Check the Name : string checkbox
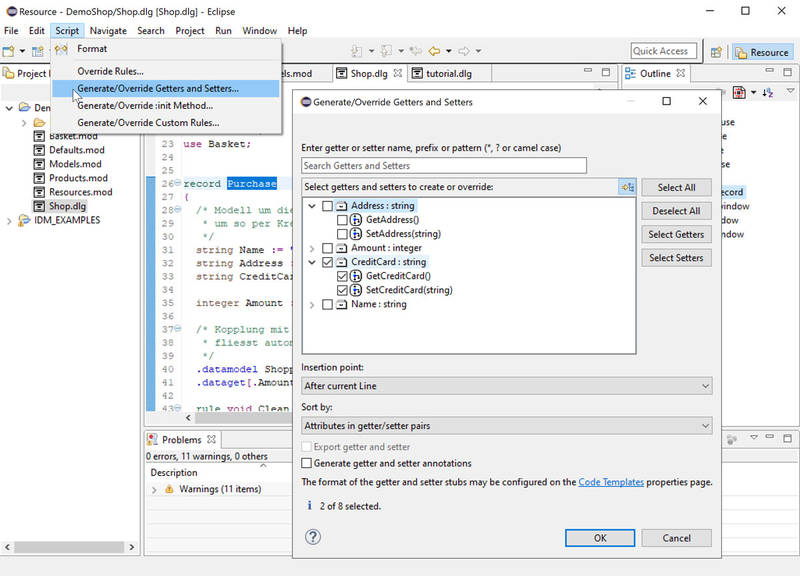The width and height of the screenshot is (800, 576). (328, 305)
